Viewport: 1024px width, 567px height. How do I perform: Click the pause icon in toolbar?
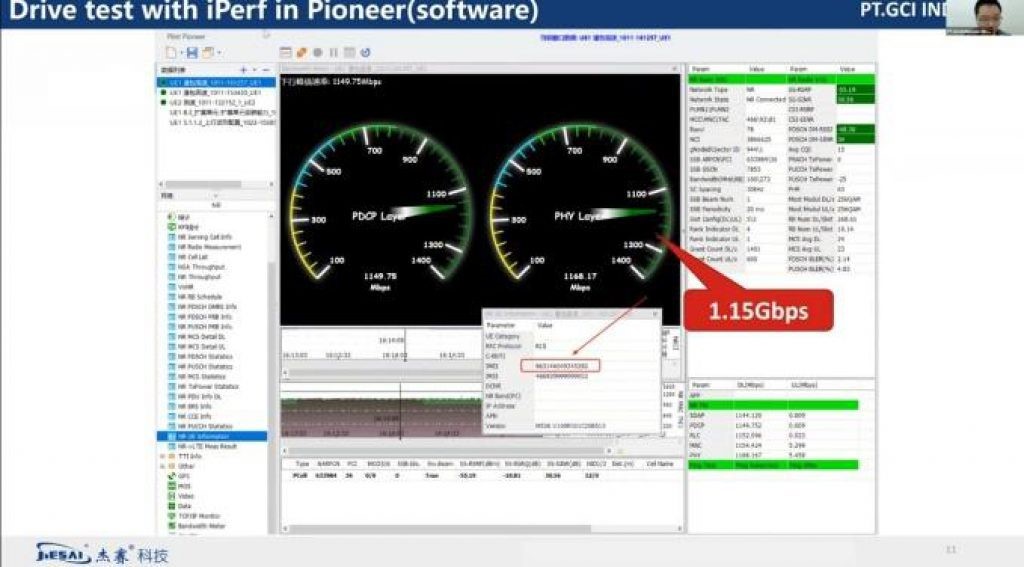(x=334, y=52)
